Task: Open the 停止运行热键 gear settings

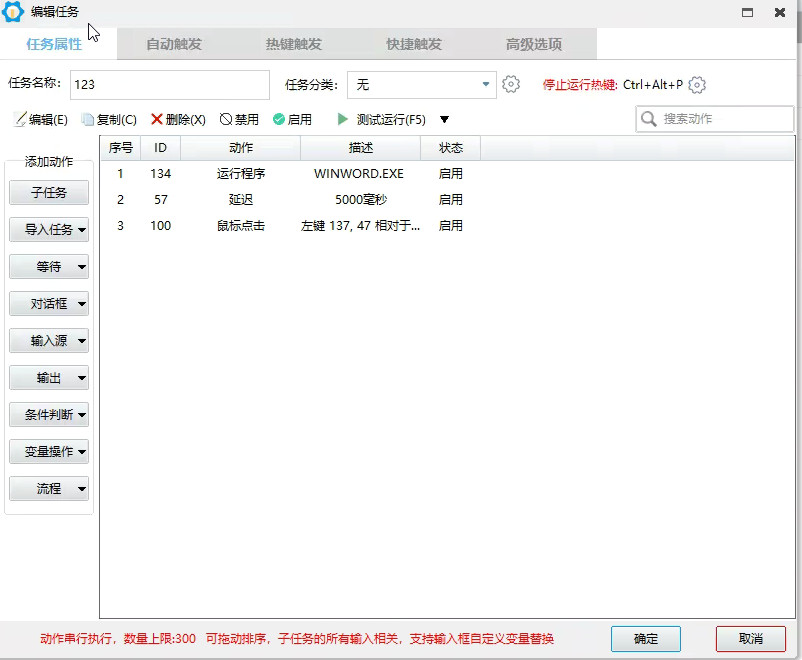Action: coord(696,85)
